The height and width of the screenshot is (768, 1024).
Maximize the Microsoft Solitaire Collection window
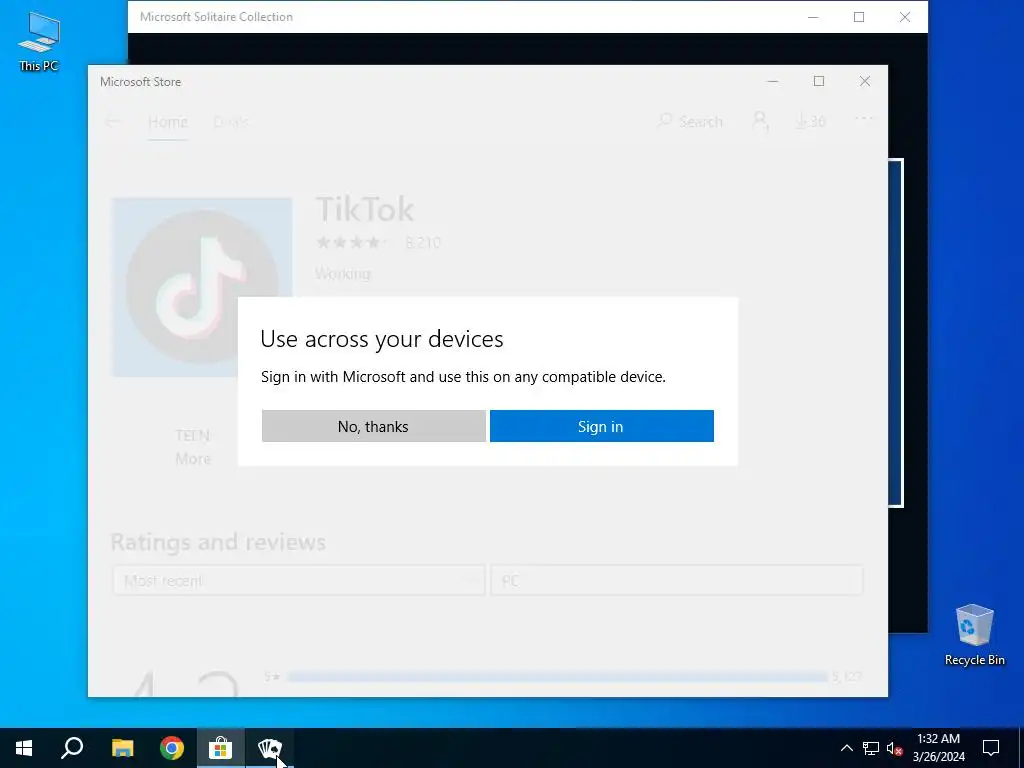click(859, 17)
